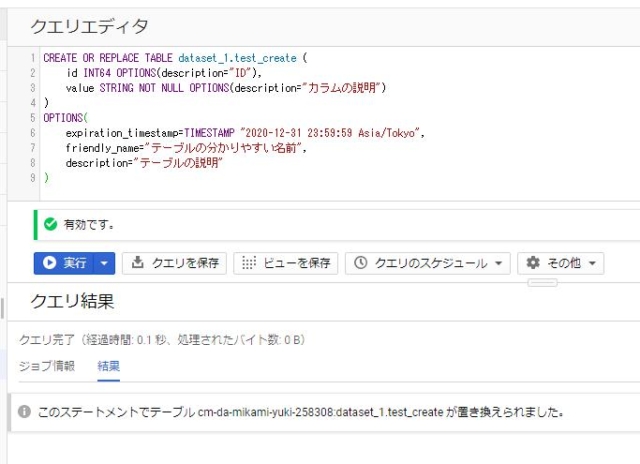Image resolution: width=640 pixels, height=464 pixels.
Task: Place cursor on line 5 OPTIONS in editor
Action: pos(63,118)
